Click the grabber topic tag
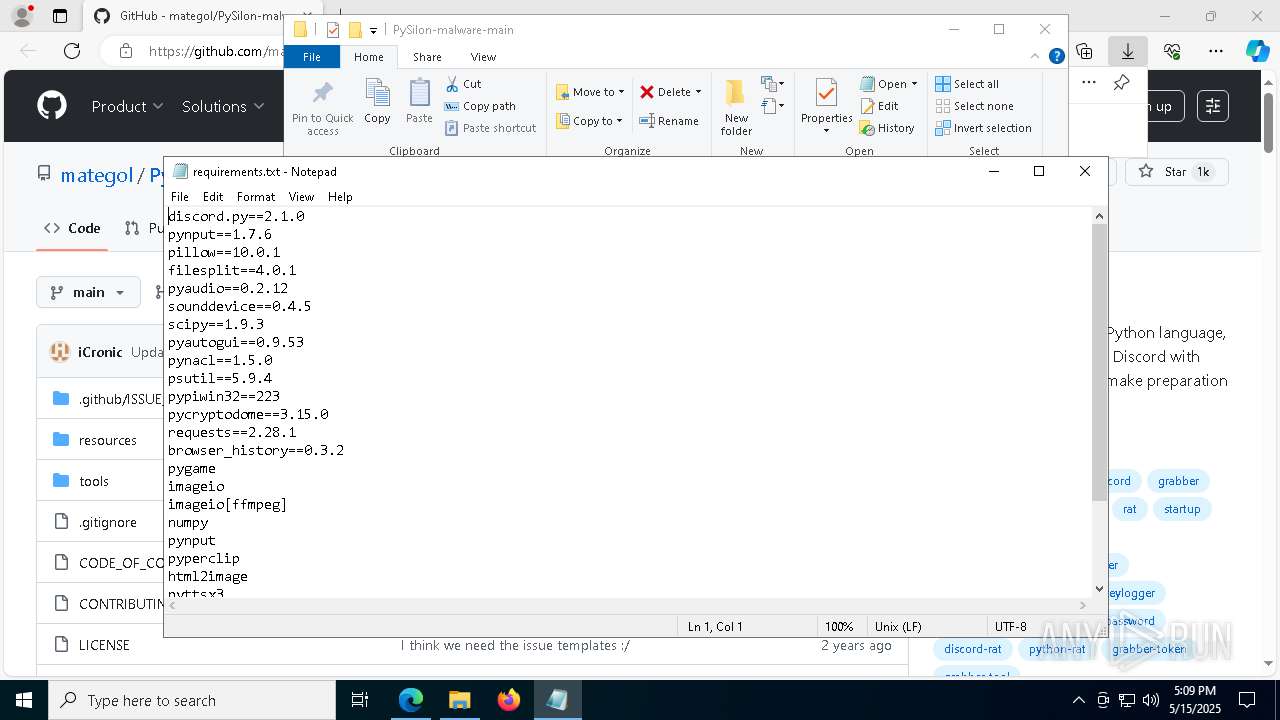This screenshot has height=720, width=1280. [1178, 481]
